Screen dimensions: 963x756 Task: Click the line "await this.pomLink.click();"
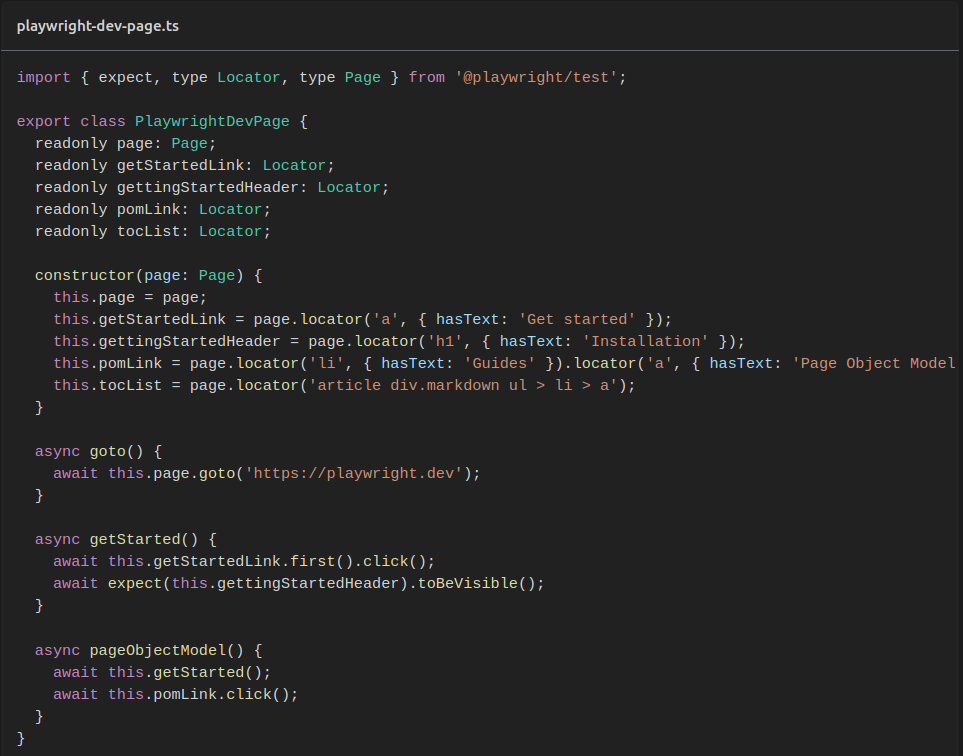coord(175,695)
